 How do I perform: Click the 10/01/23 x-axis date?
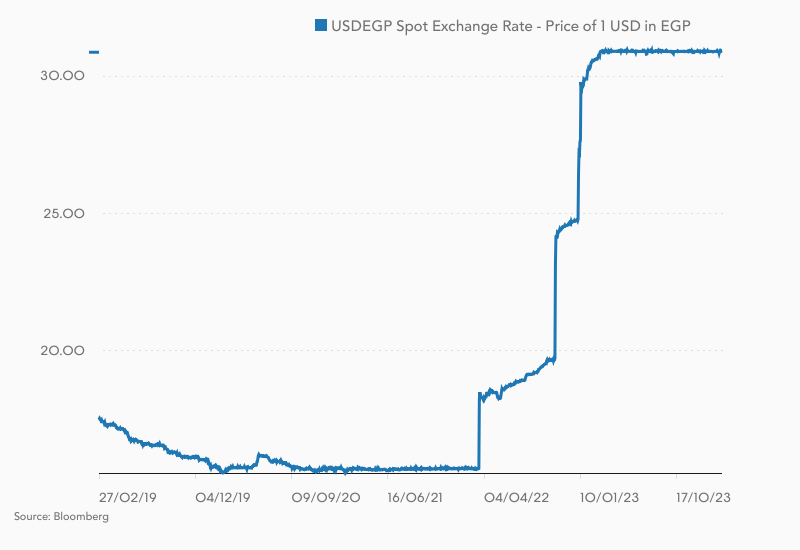pyautogui.click(x=610, y=496)
